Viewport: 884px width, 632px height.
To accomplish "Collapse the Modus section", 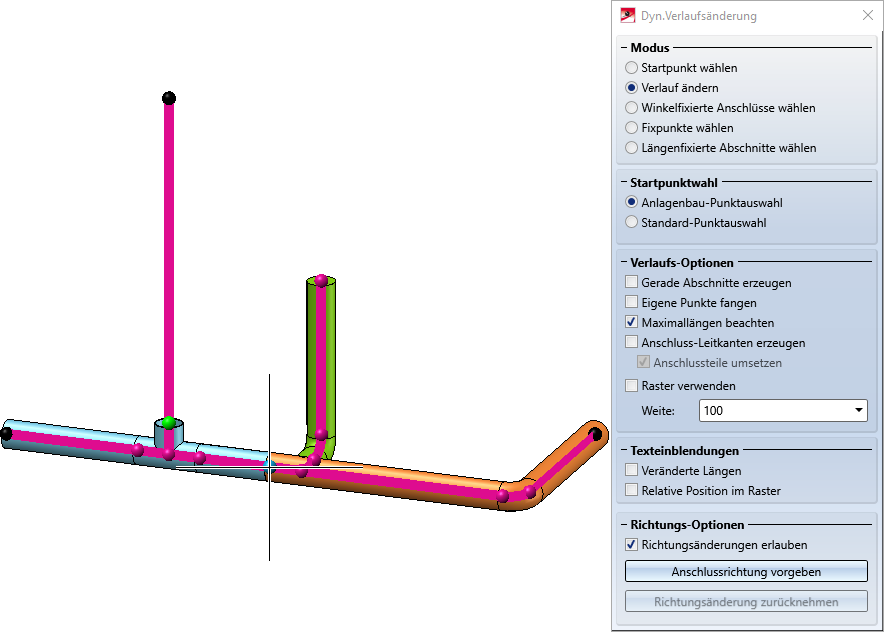I will [624, 48].
